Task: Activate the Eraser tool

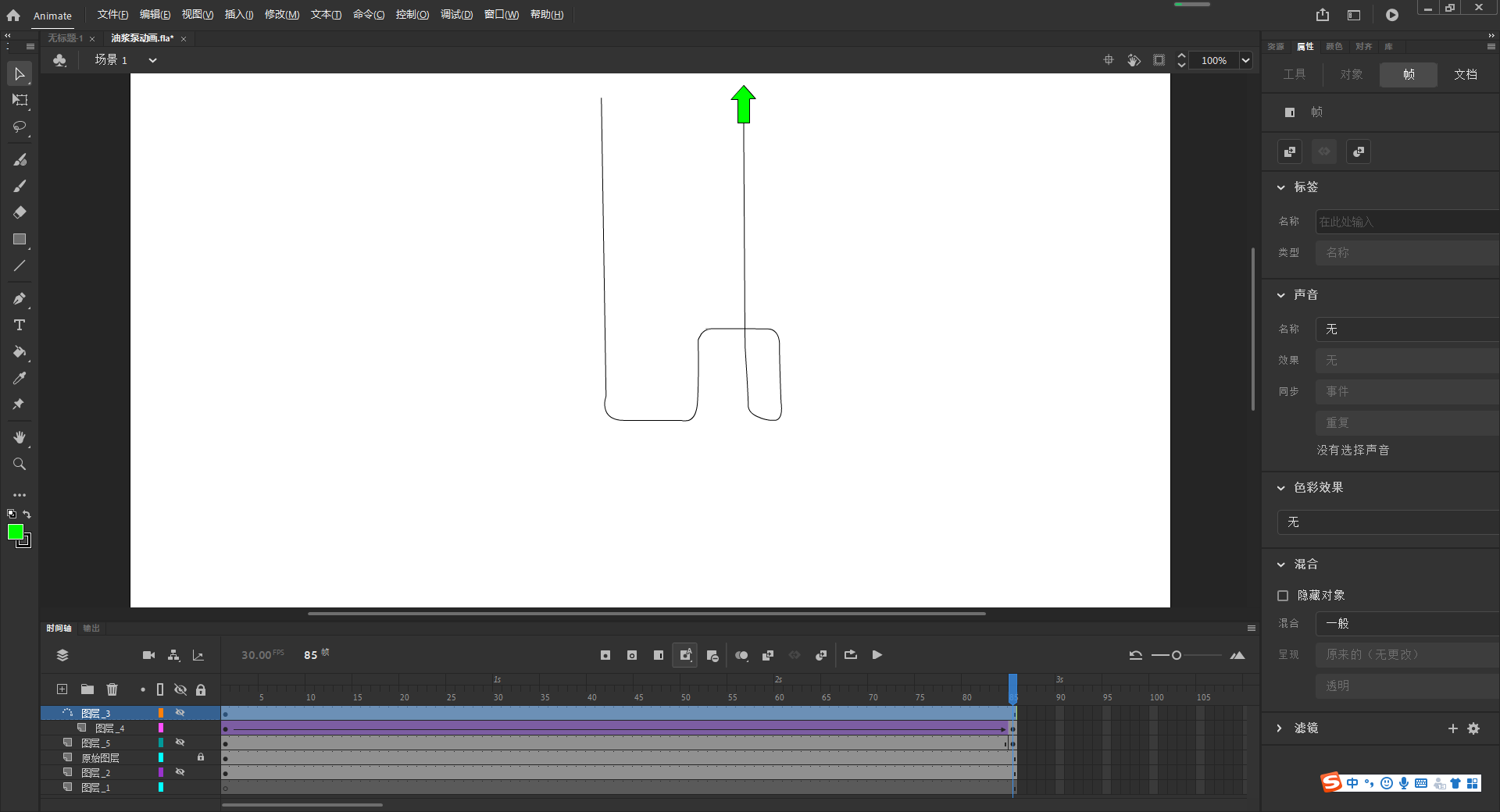Action: (19, 212)
